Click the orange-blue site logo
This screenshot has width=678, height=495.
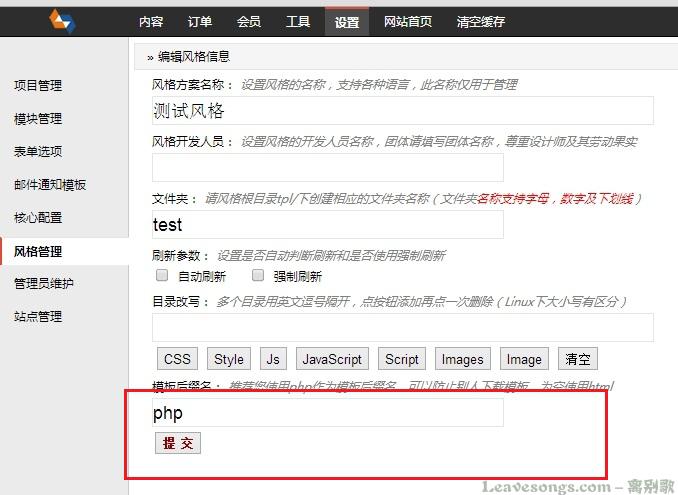click(x=62, y=21)
